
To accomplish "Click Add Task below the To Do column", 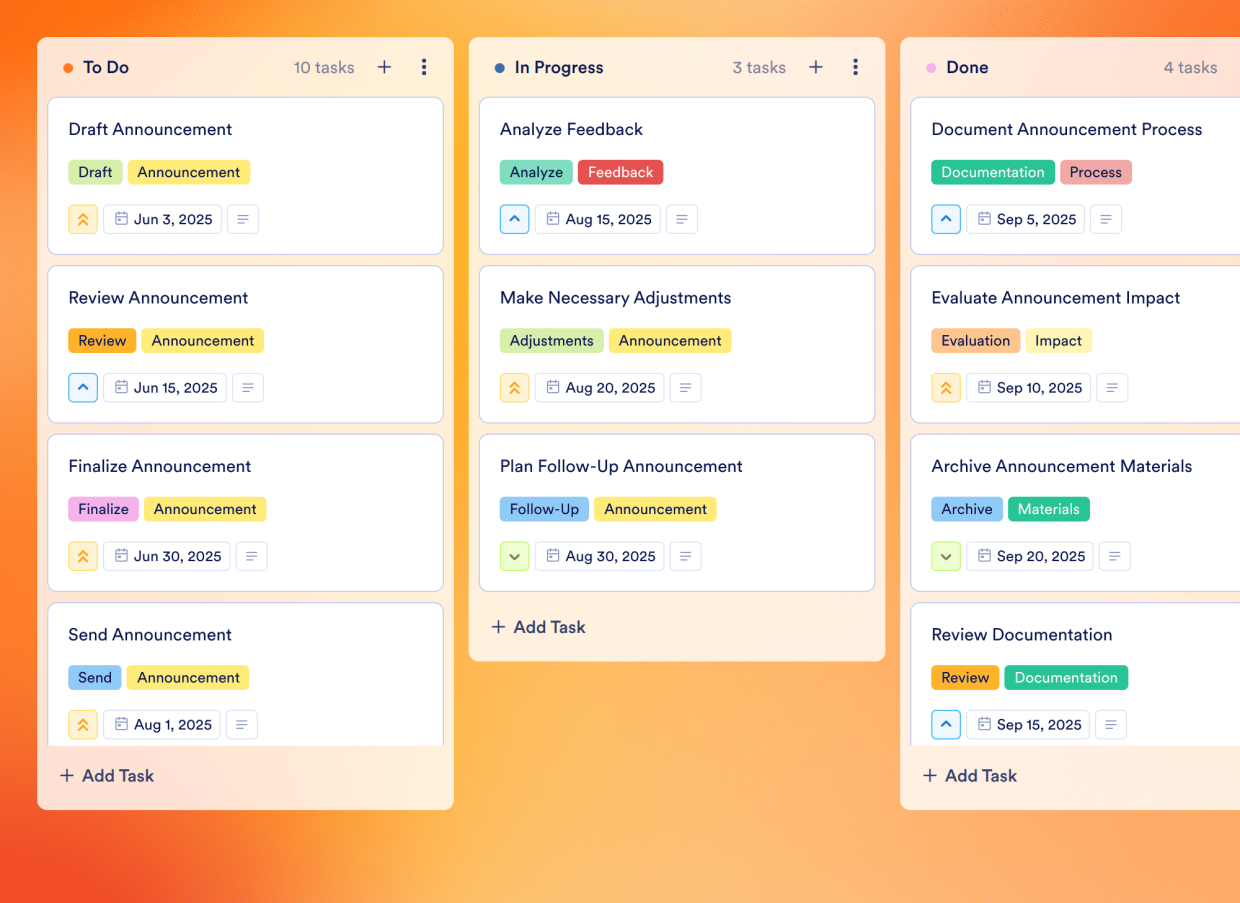I will click(x=106, y=775).
